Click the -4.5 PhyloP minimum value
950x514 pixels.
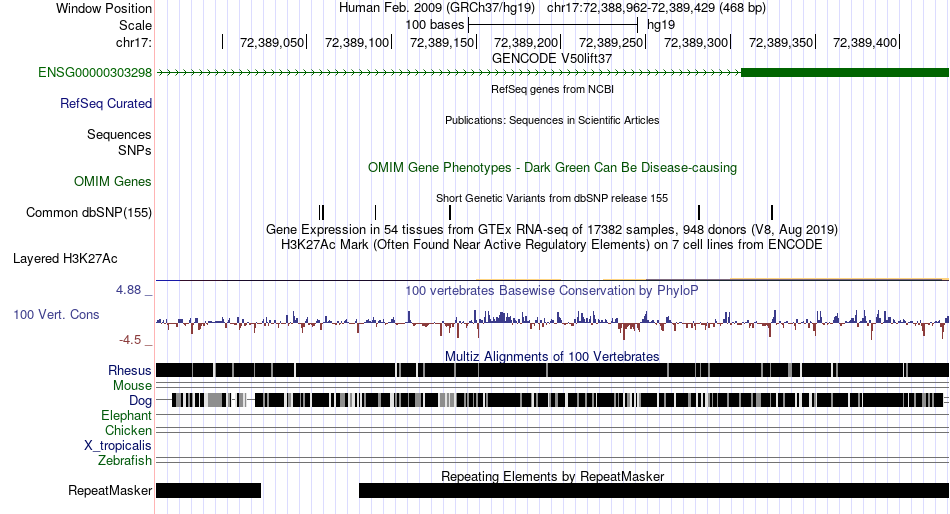(130, 340)
